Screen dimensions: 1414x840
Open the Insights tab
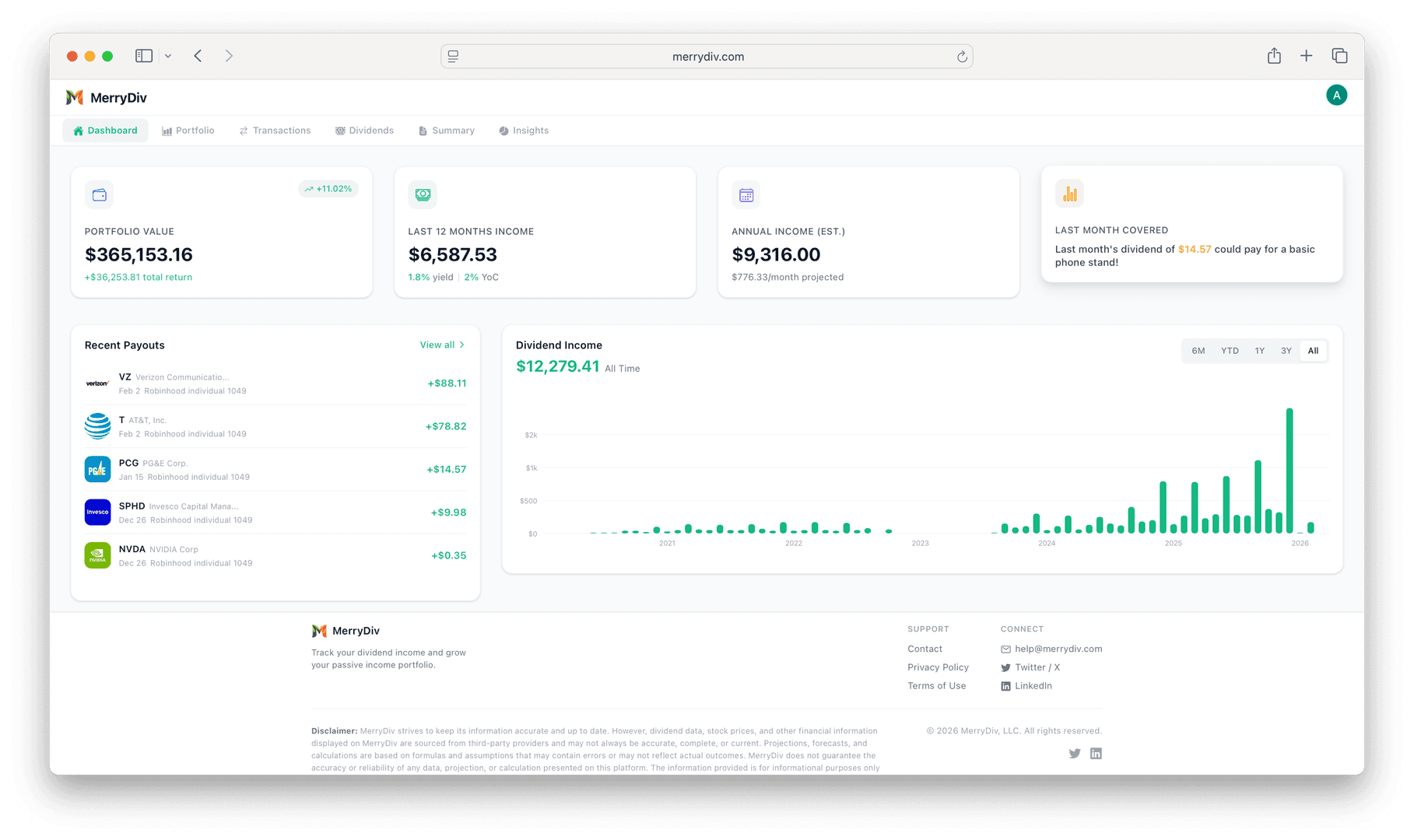click(x=524, y=131)
